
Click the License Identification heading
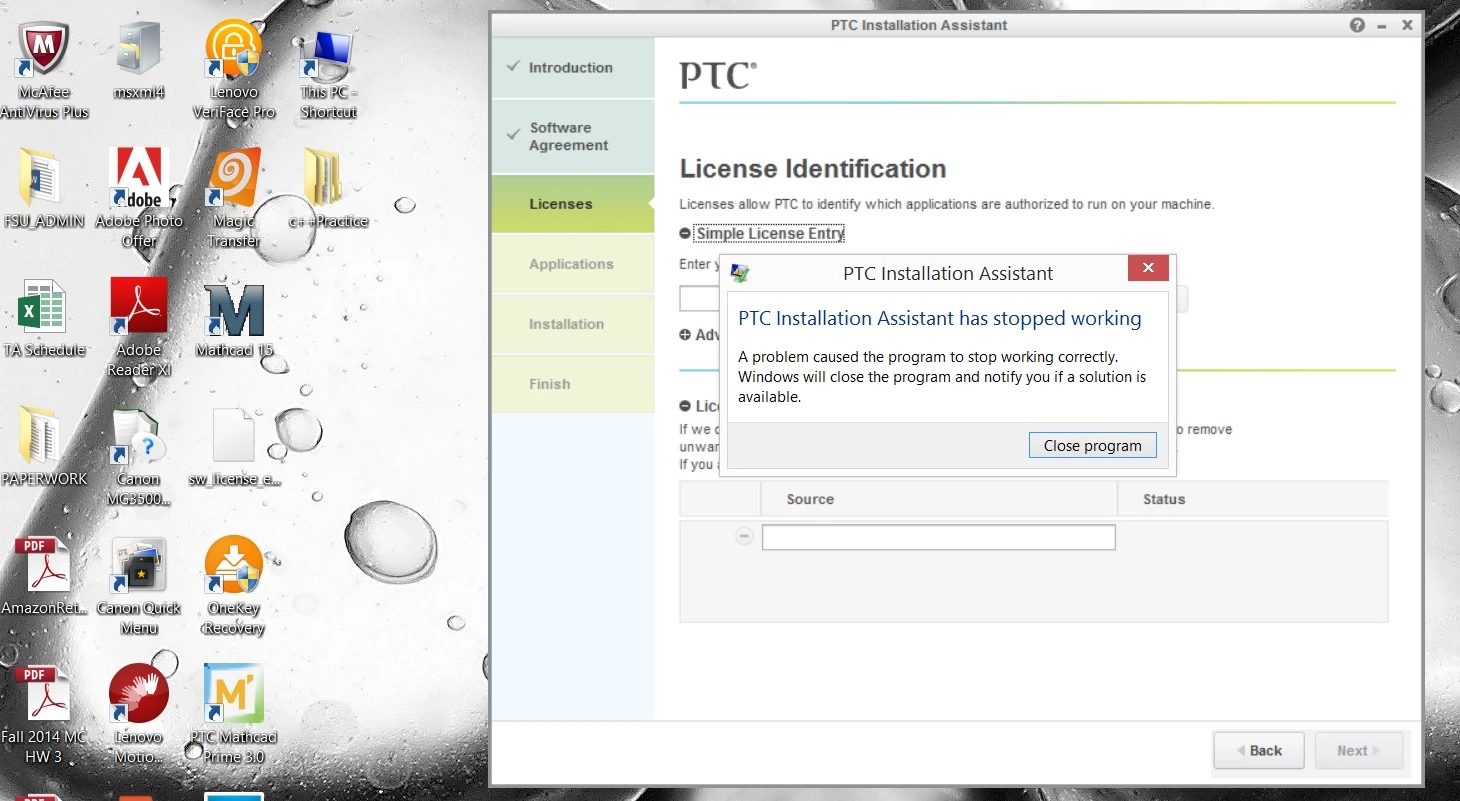[x=813, y=169]
